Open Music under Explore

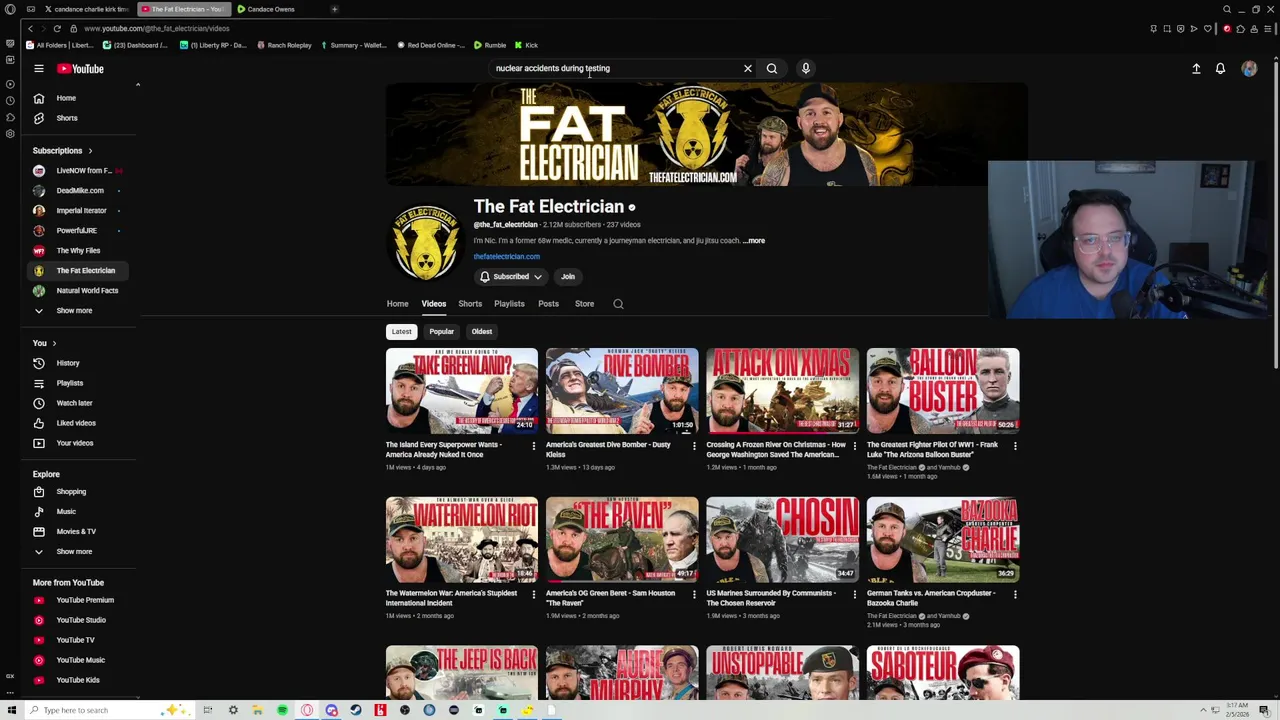(x=80, y=512)
